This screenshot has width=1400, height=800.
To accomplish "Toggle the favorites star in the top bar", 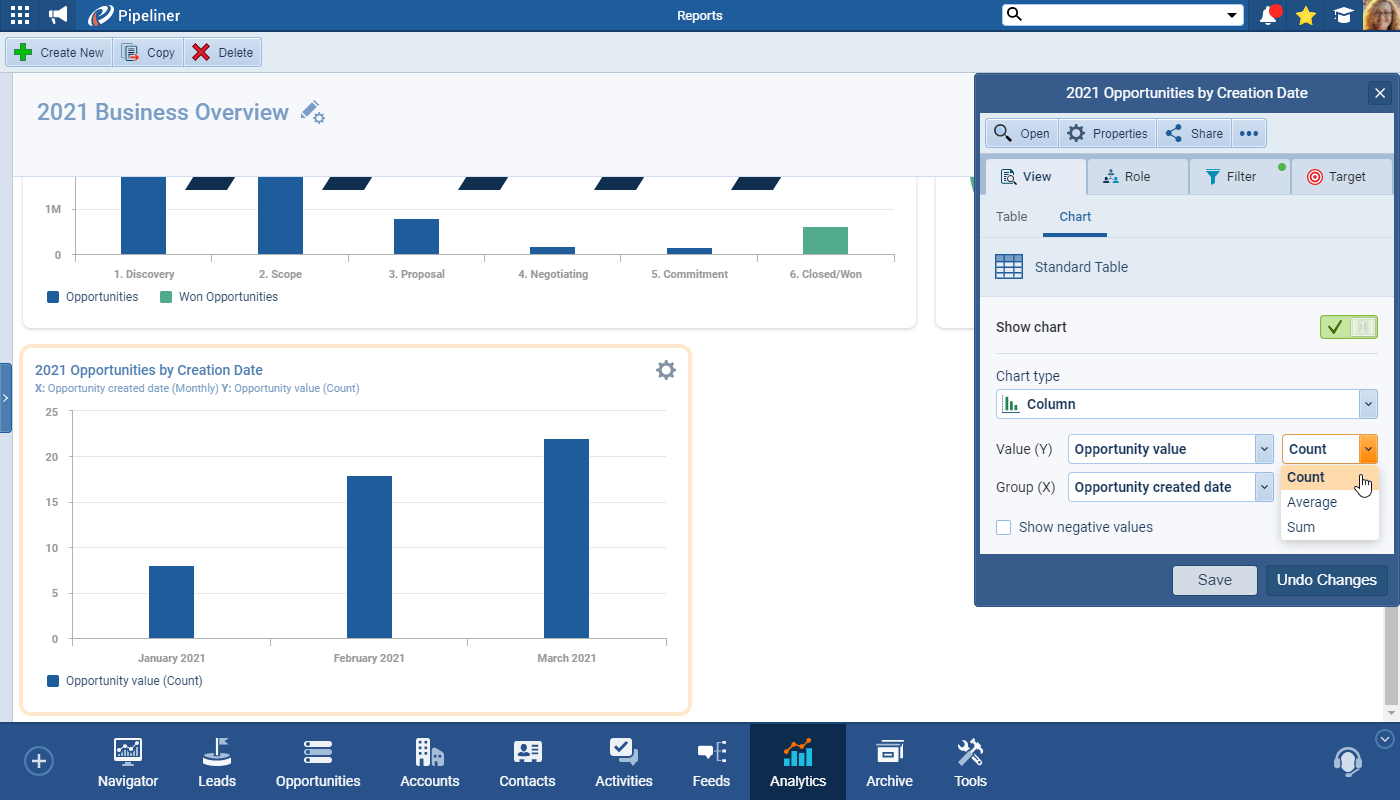I will (x=1306, y=15).
